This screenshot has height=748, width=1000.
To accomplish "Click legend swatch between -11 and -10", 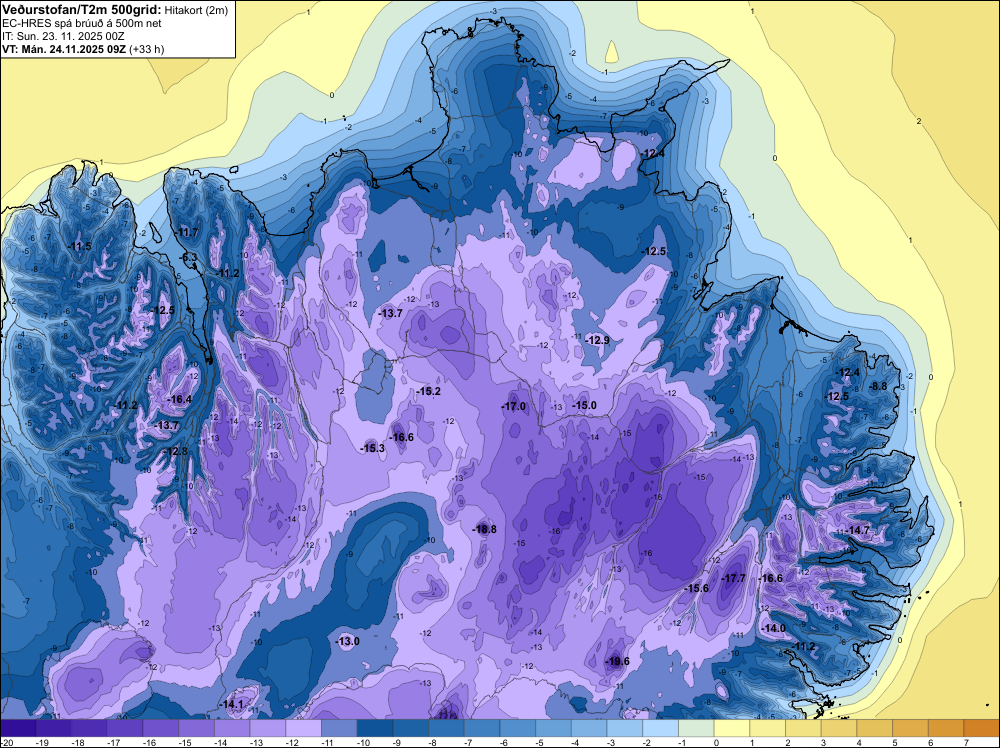I will (339, 728).
